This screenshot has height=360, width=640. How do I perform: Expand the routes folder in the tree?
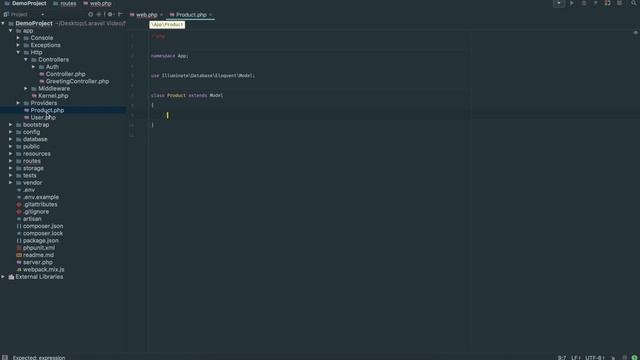11,161
